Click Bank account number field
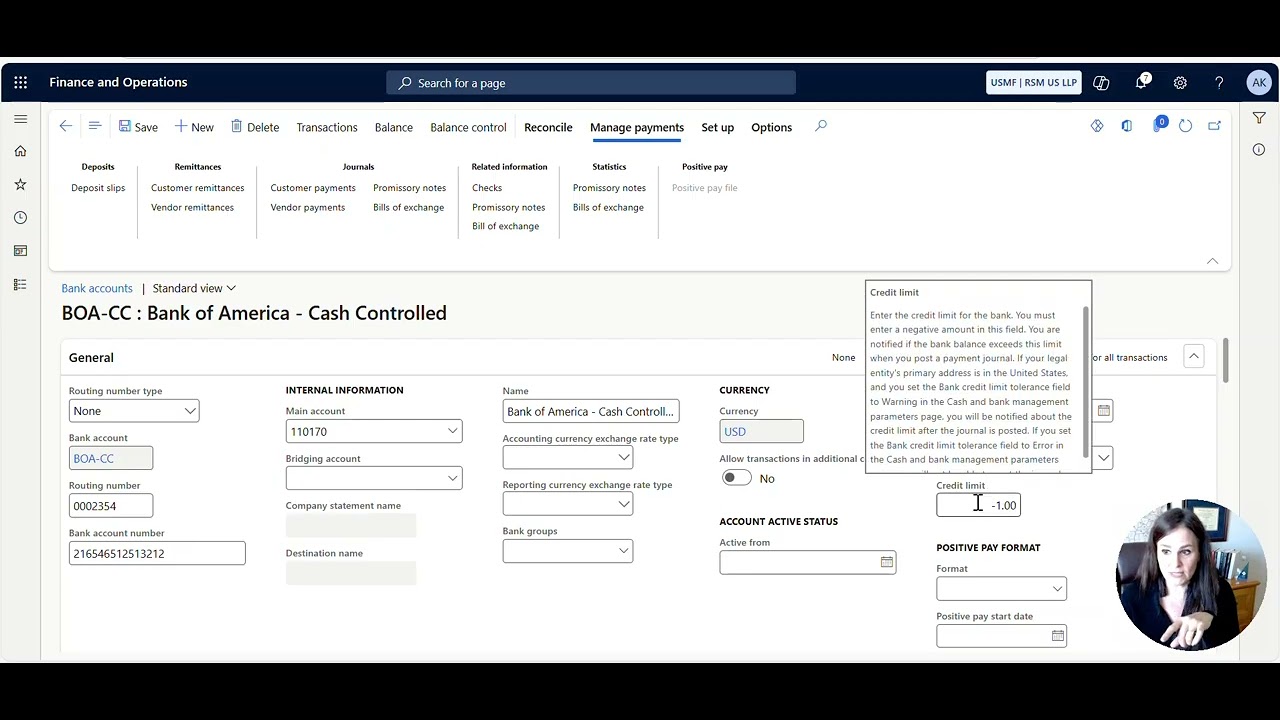This screenshot has width=1280, height=720. pyautogui.click(x=157, y=553)
